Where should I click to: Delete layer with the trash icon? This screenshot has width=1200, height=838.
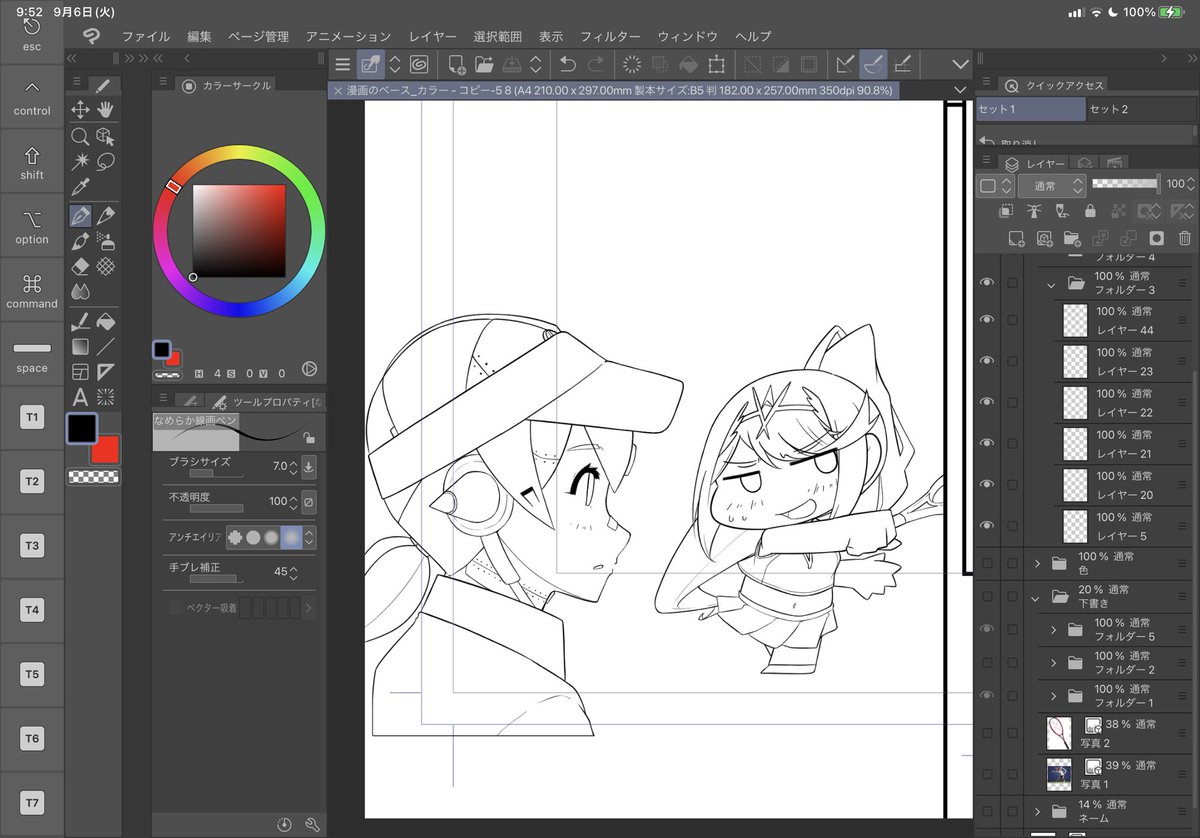point(1184,238)
